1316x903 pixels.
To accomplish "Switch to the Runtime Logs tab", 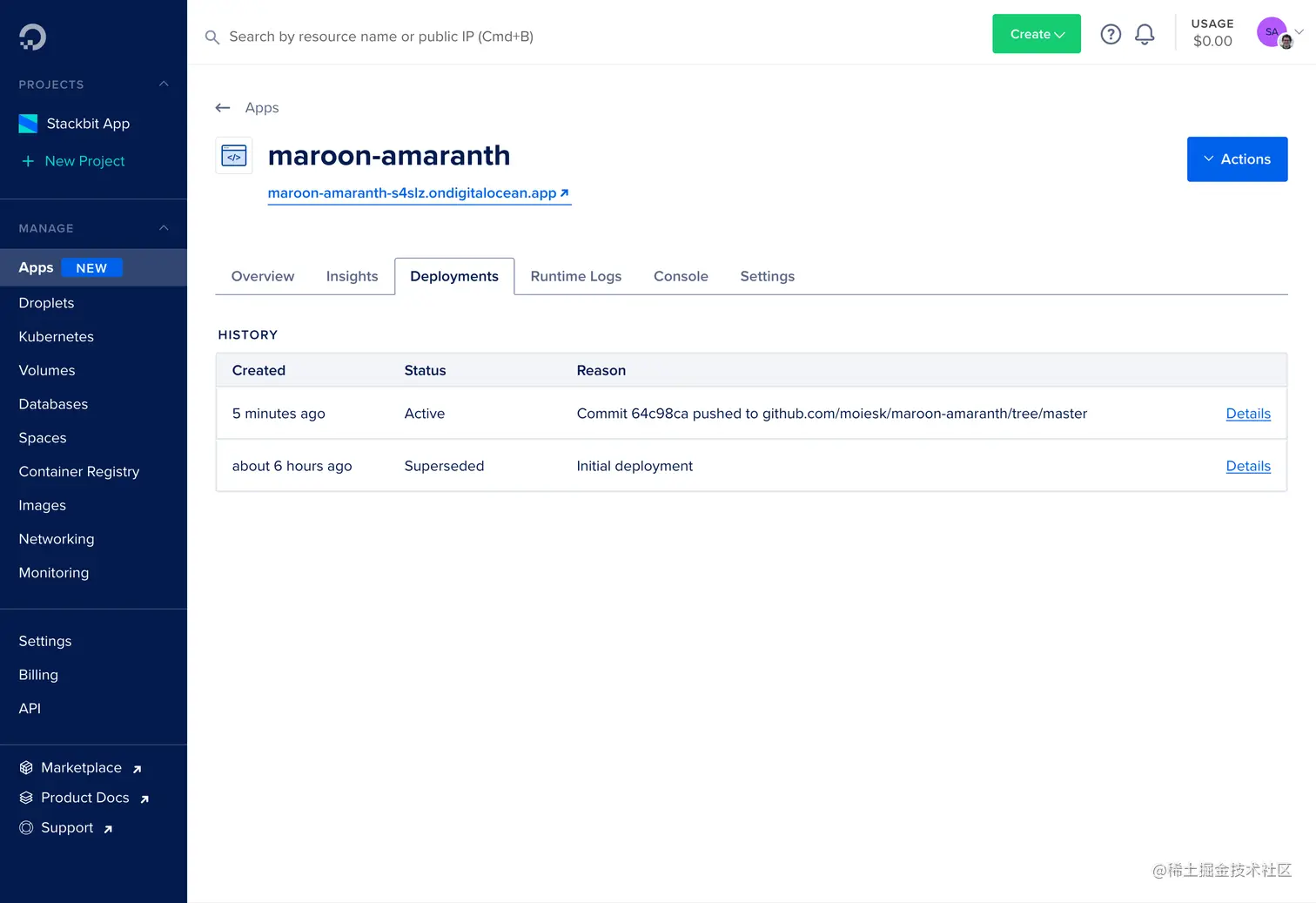I will coord(576,276).
